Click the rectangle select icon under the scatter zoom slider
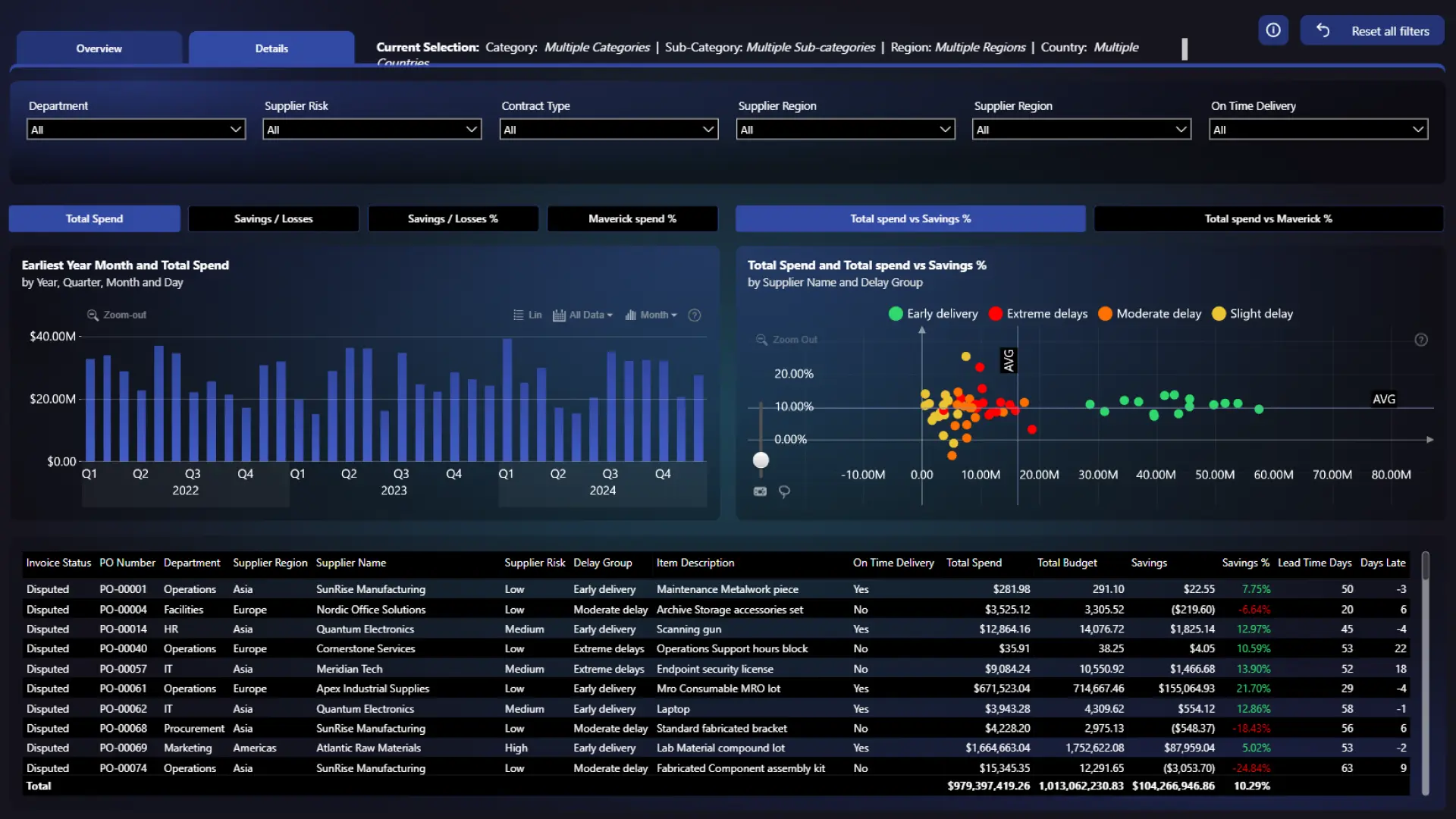The width and height of the screenshot is (1456, 819). (760, 491)
